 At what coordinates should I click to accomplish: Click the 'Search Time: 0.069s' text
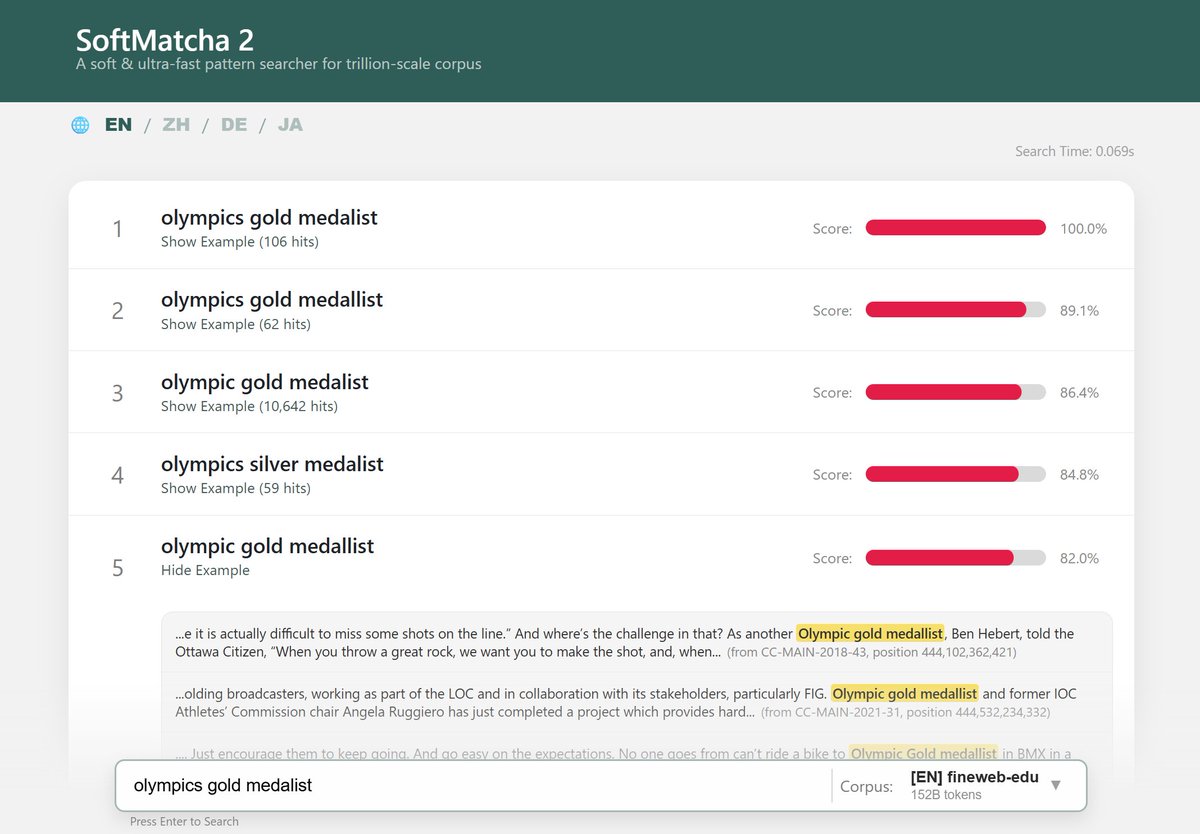pyautogui.click(x=1074, y=151)
